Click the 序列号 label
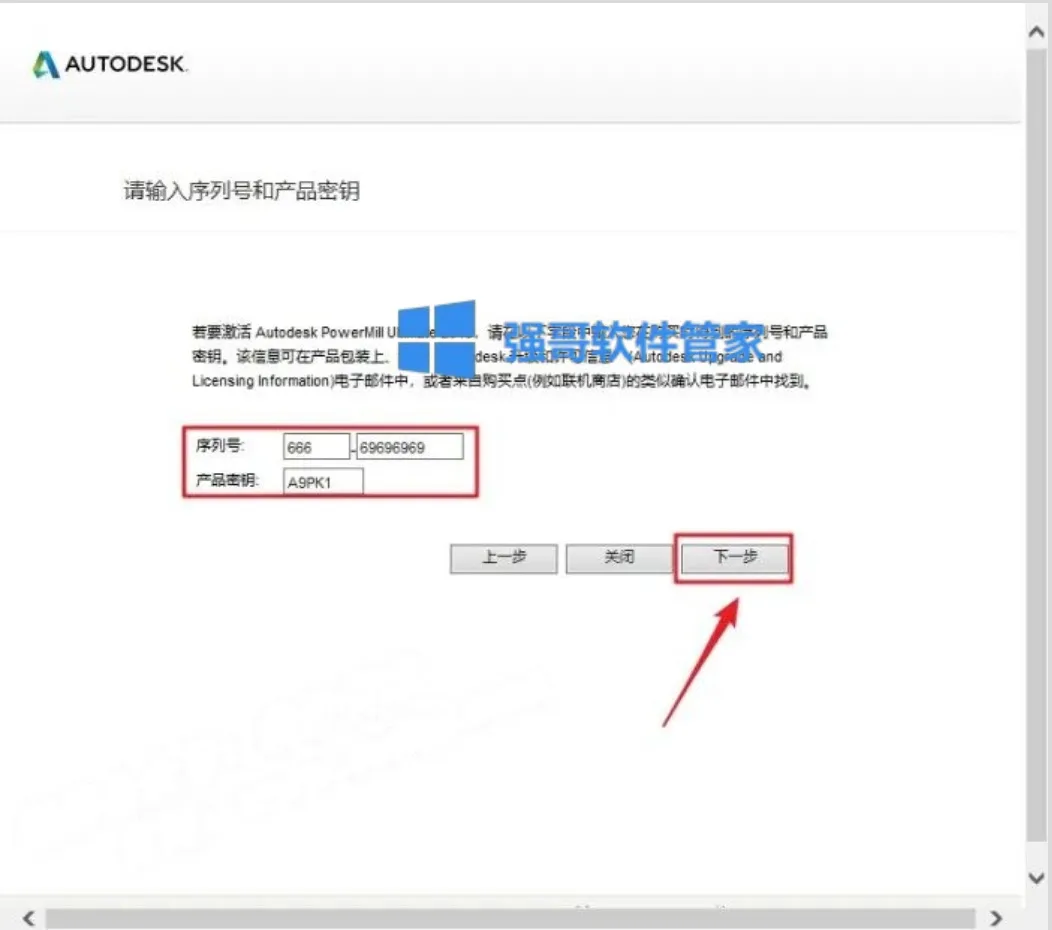 coord(220,445)
